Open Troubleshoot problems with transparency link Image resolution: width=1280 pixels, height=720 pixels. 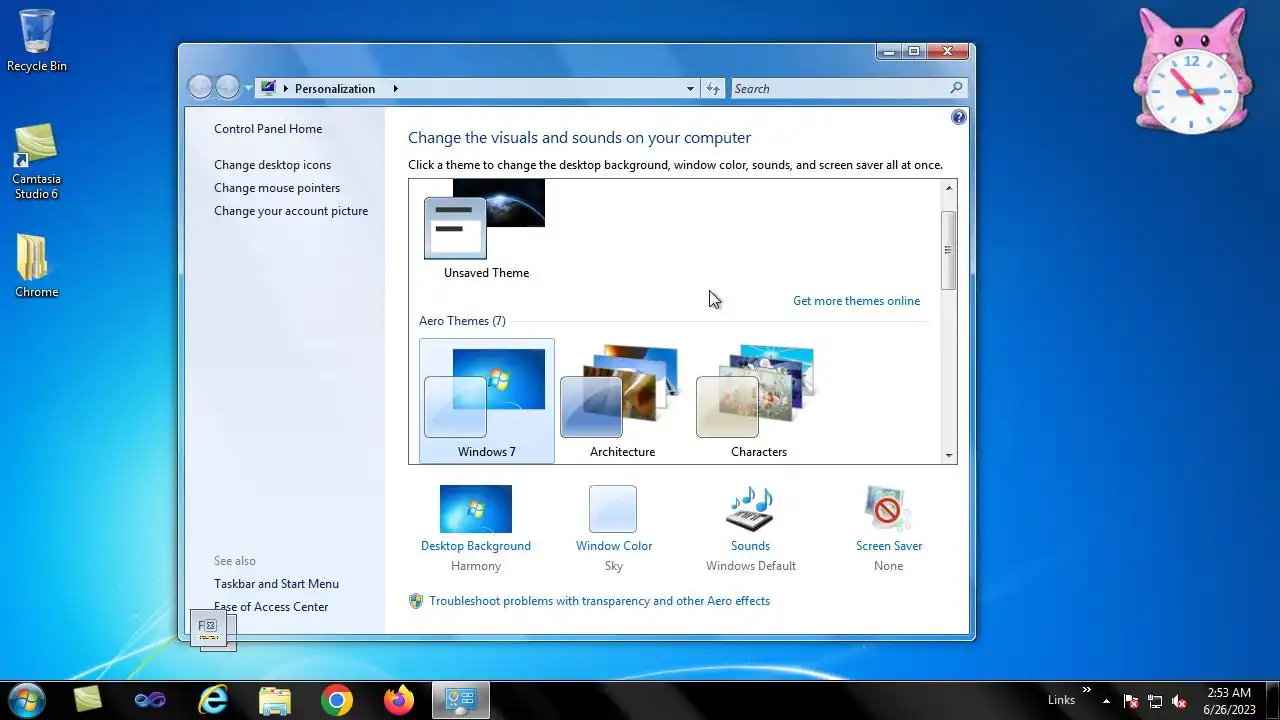pos(599,601)
